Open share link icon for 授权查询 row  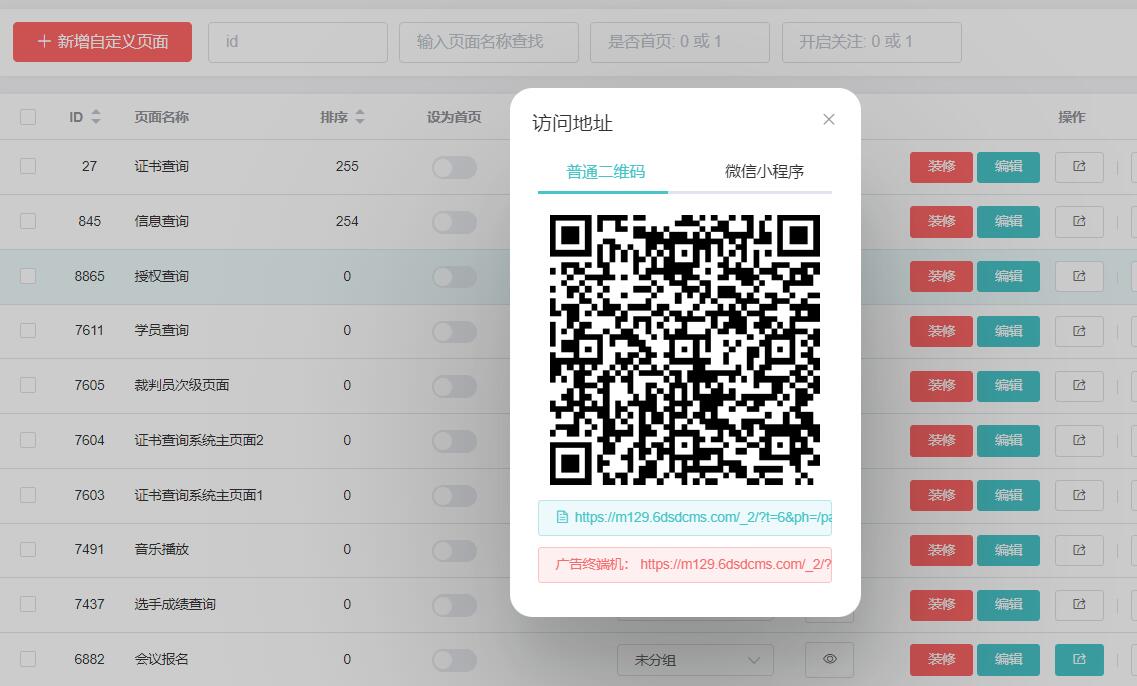[x=1079, y=276]
